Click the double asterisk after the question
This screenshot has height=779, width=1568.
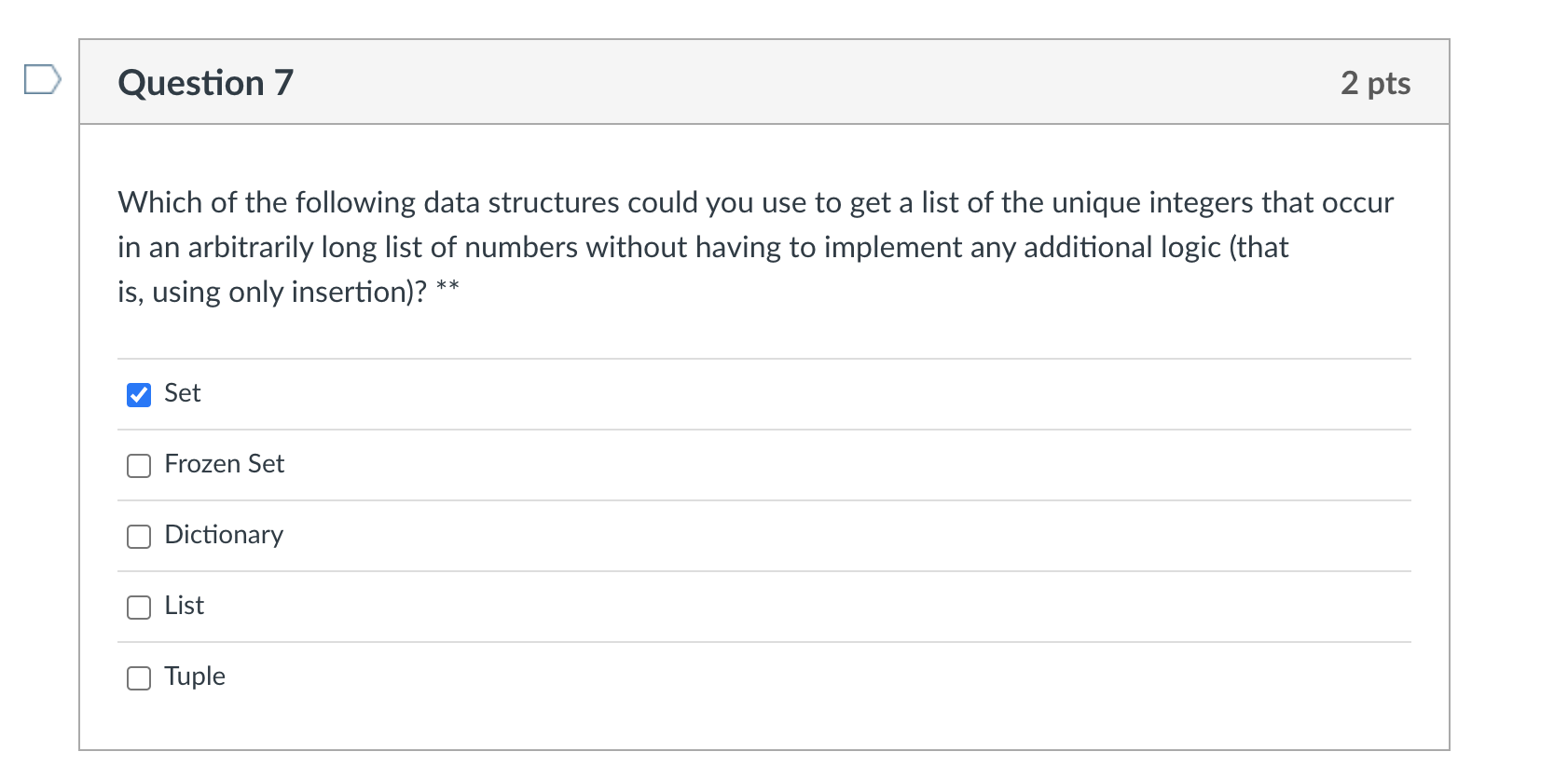(x=447, y=284)
